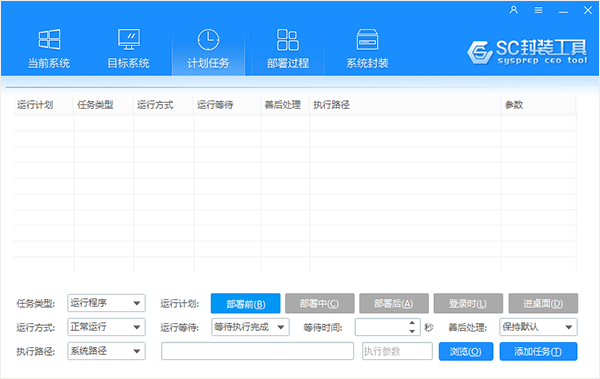This screenshot has height=379, width=600.
Task: Expand the 运行等待 dropdown
Action: [x=250, y=327]
